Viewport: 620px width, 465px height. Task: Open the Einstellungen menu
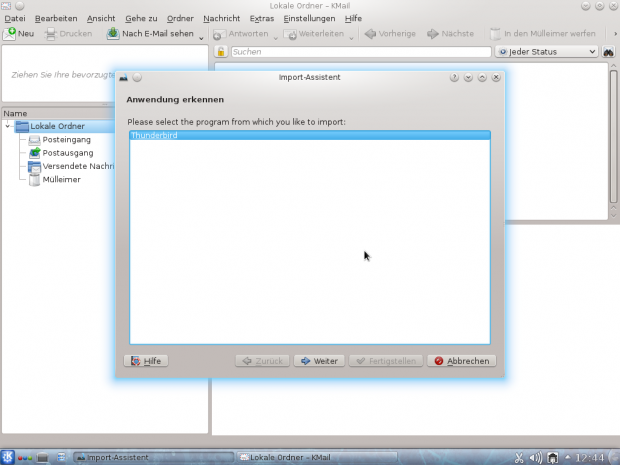pyautogui.click(x=309, y=19)
